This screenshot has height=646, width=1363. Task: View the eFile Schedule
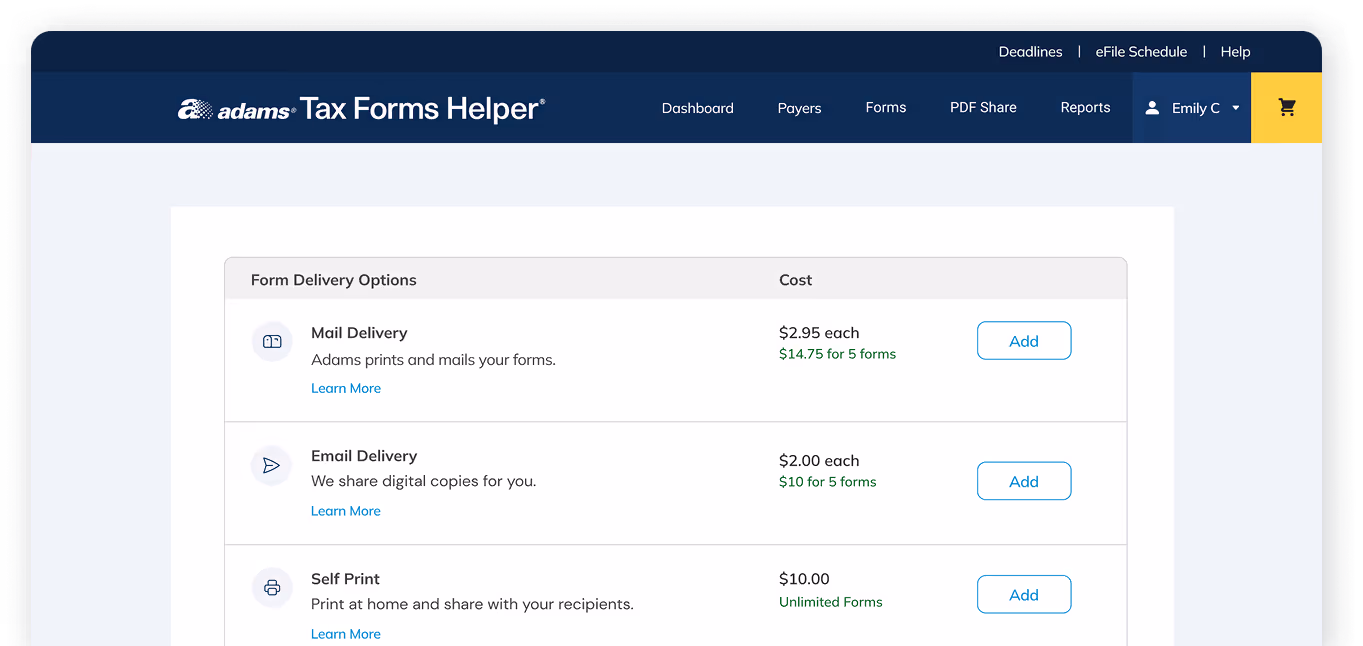tap(1141, 51)
